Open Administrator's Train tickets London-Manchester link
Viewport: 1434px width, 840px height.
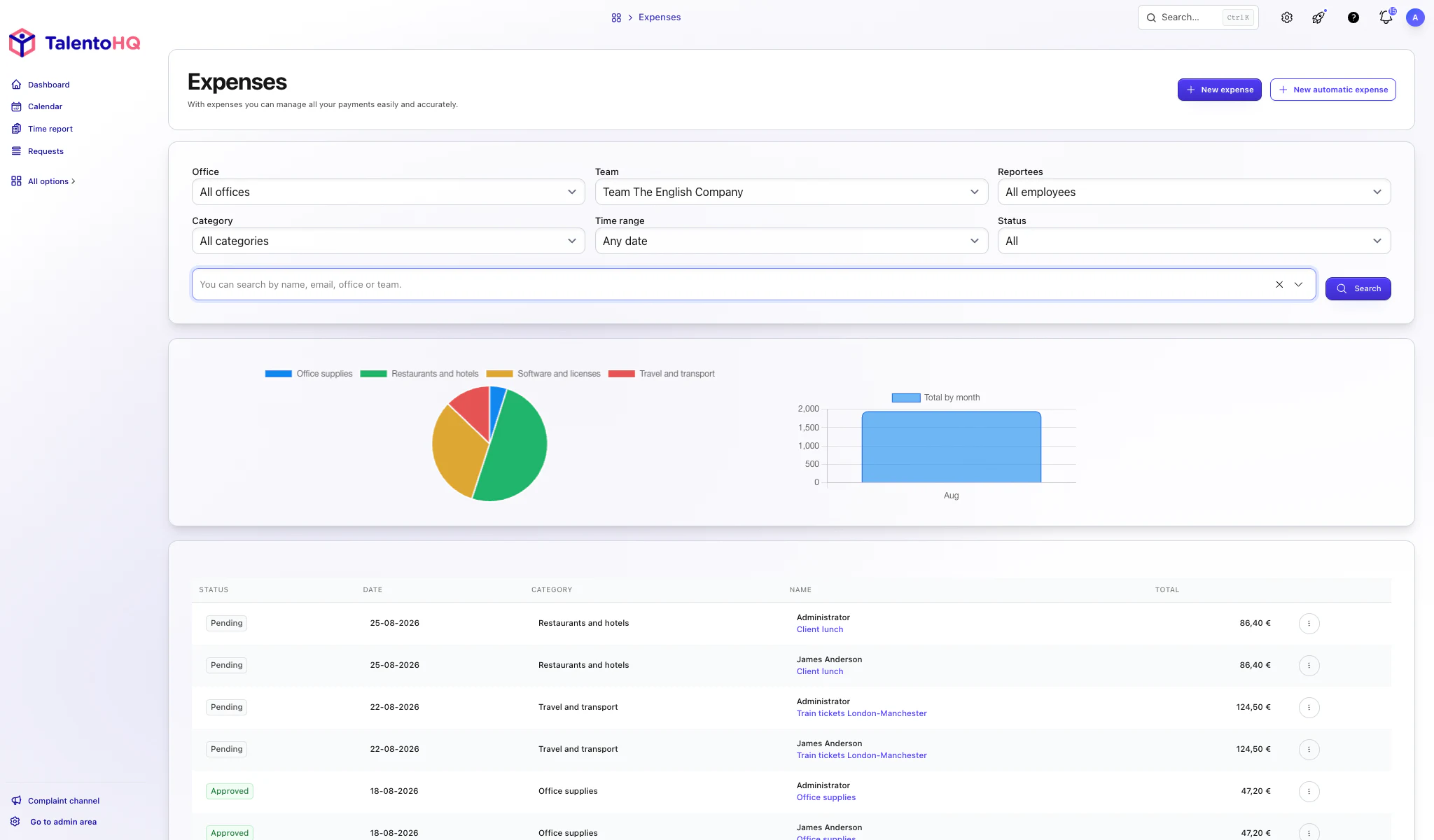coord(862,713)
